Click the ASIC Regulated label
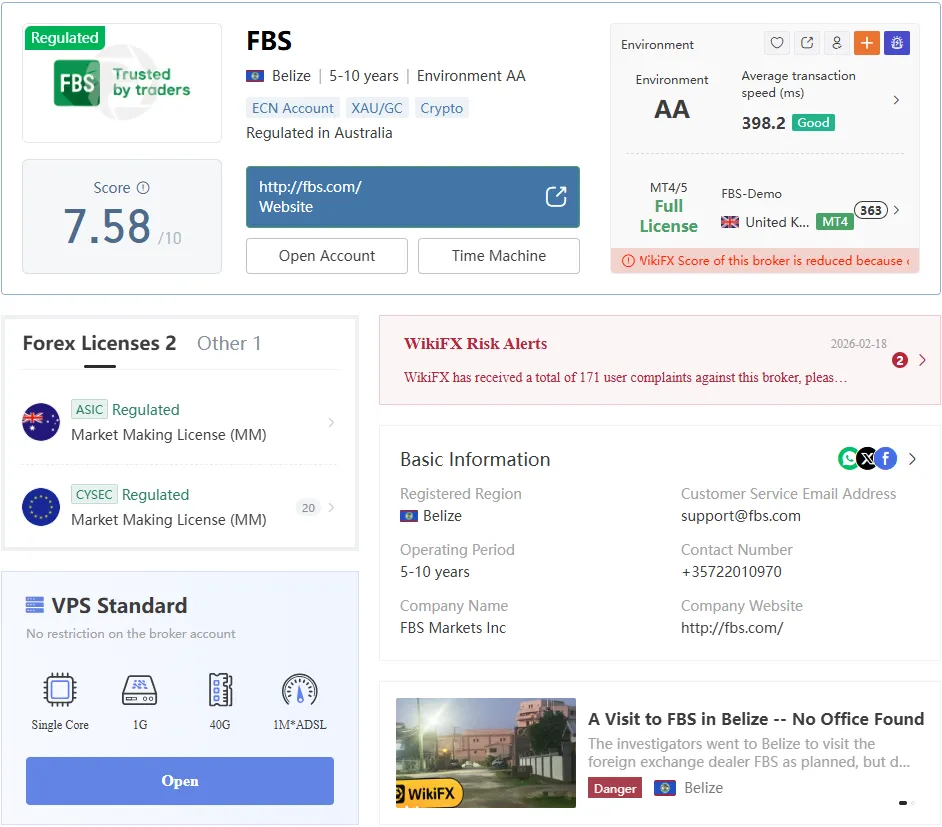942x827 pixels. tap(126, 410)
